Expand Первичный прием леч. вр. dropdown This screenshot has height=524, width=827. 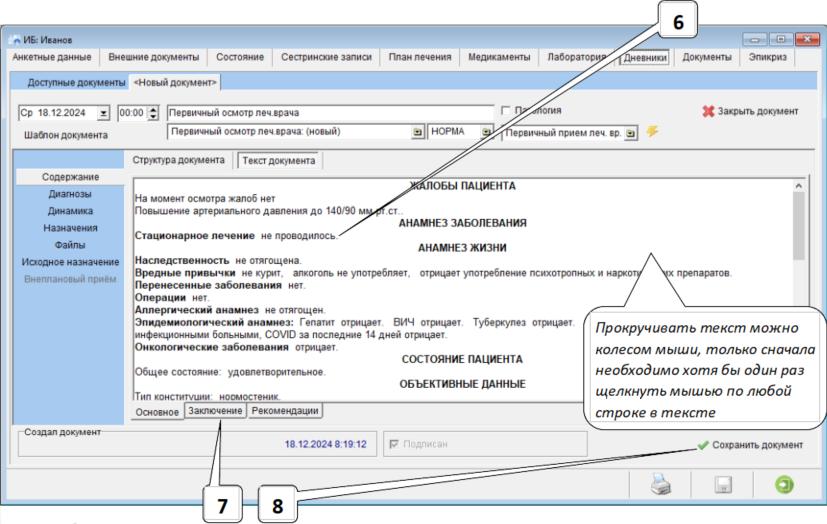click(x=631, y=133)
